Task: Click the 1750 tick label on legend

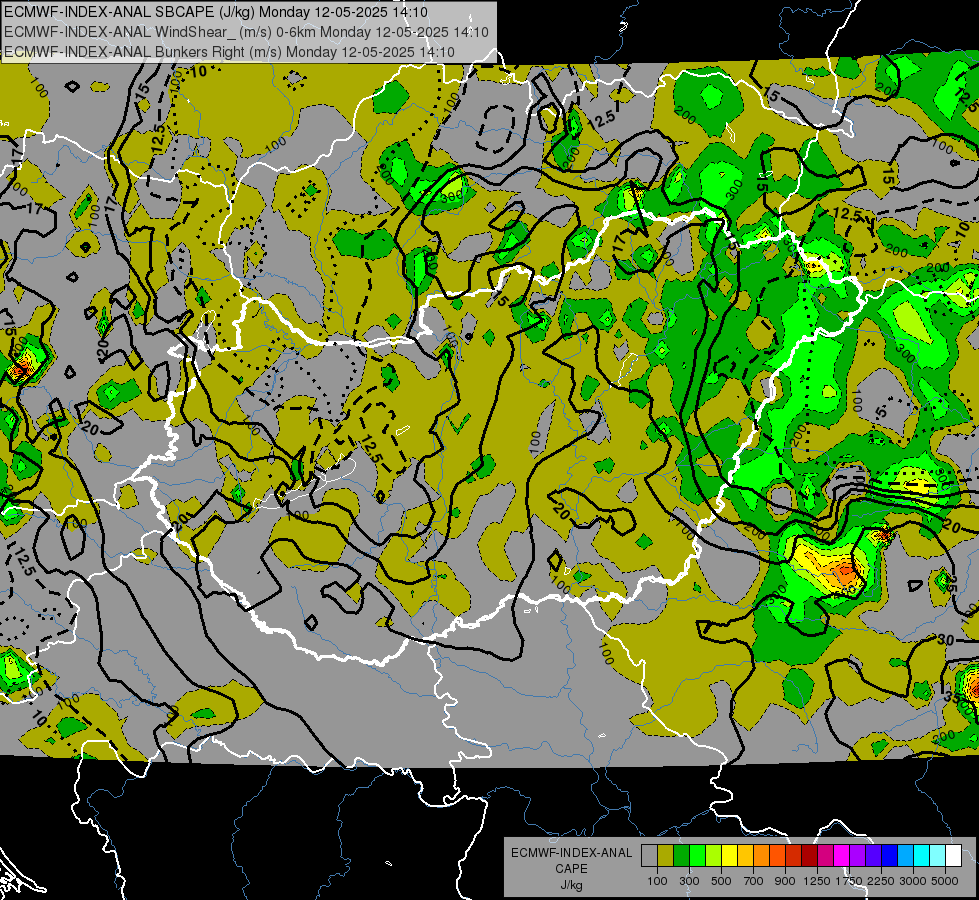Action: point(849,881)
